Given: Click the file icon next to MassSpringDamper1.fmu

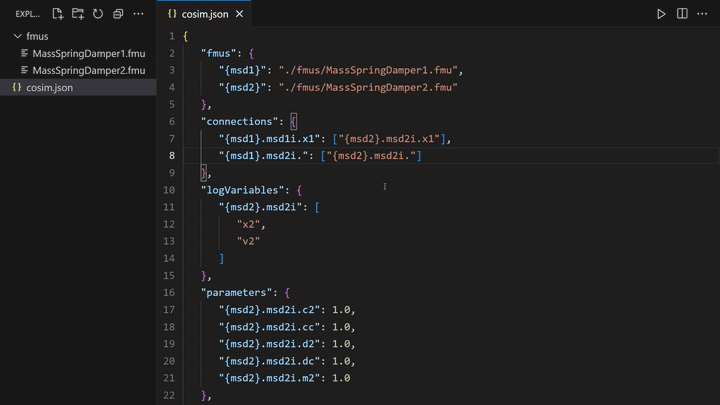Looking at the screenshot, I should pos(24,53).
